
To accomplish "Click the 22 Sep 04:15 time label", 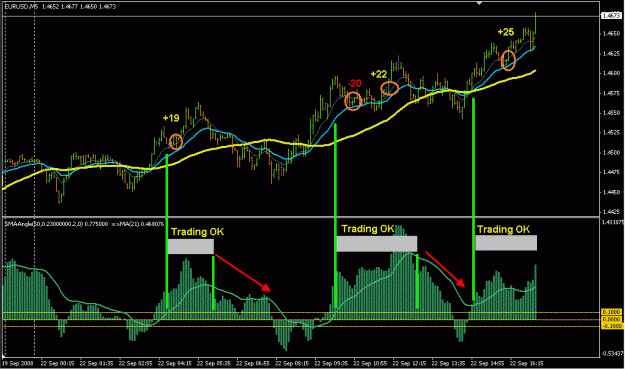I will (x=175, y=363).
